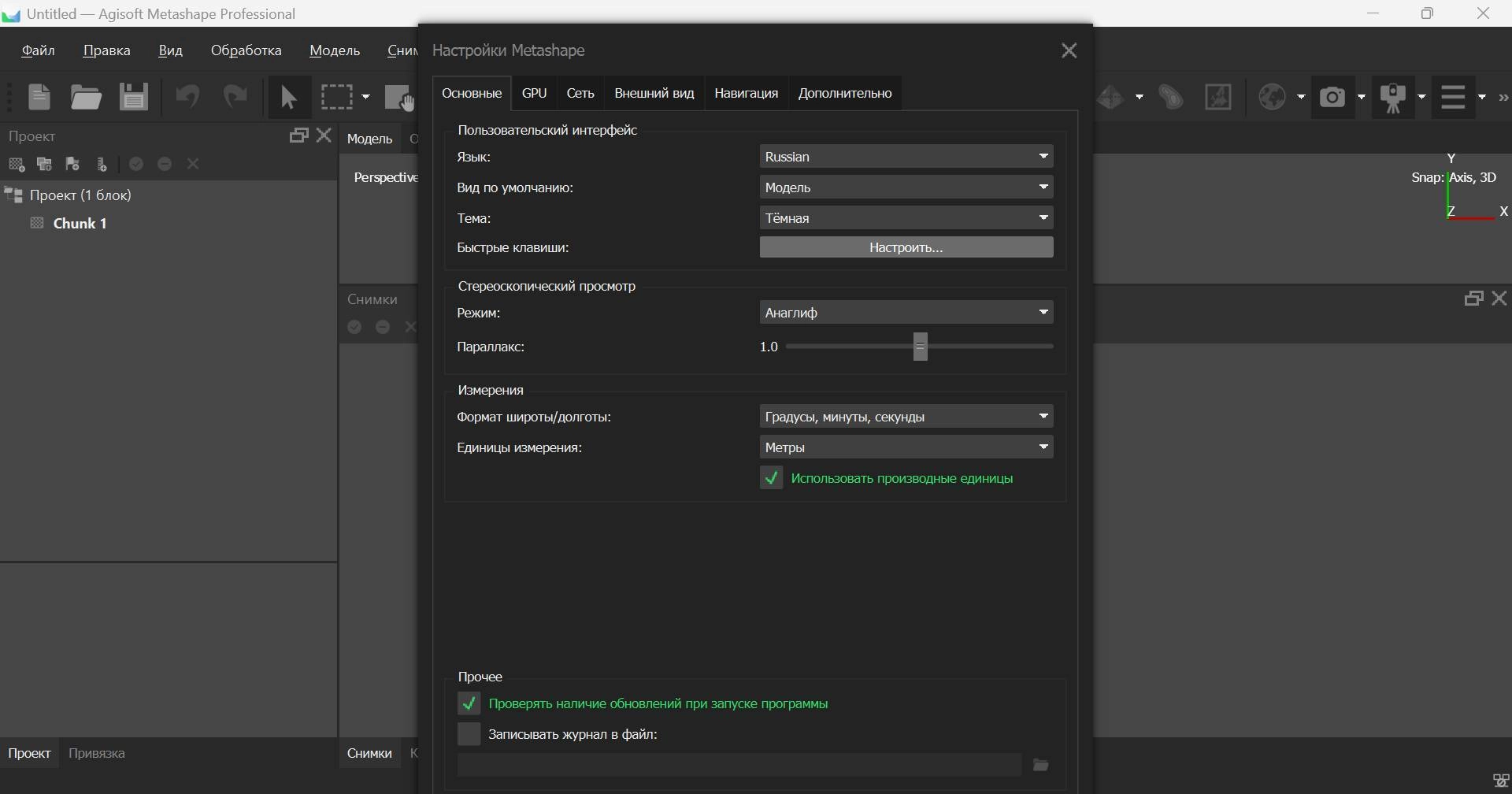Click the laser scanner tripod toolbar icon
Image resolution: width=1512 pixels, height=794 pixels.
pos(1393,98)
